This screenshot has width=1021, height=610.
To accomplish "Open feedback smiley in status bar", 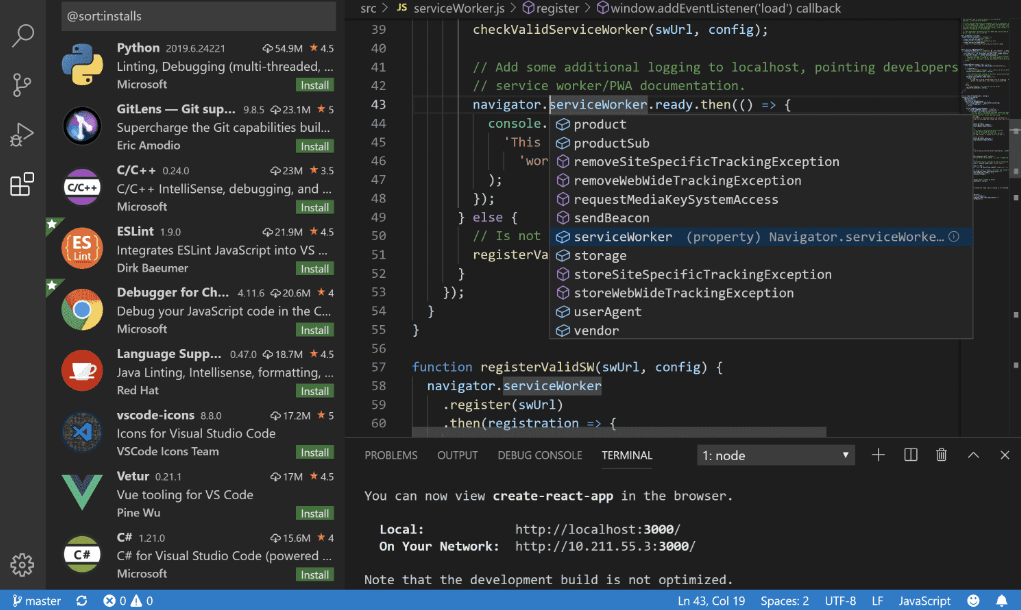I will pyautogui.click(x=973, y=601).
